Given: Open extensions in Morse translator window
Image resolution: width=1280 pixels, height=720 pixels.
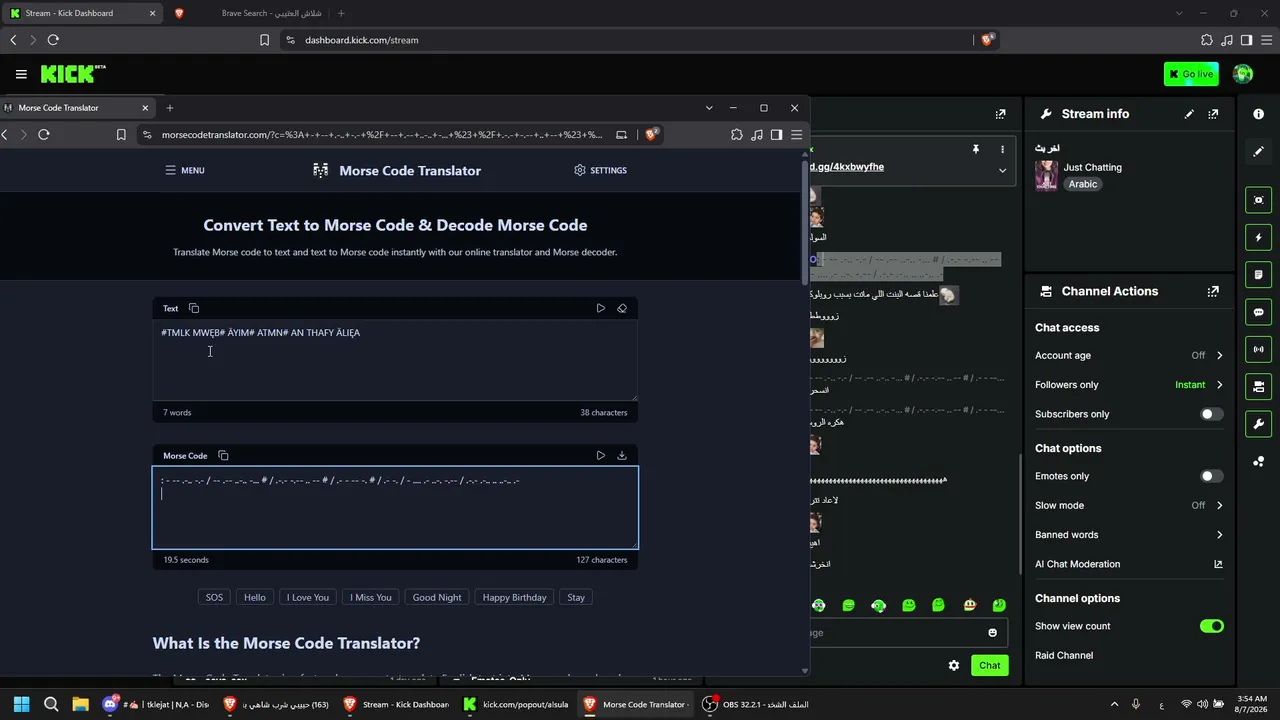Looking at the screenshot, I should [x=737, y=134].
